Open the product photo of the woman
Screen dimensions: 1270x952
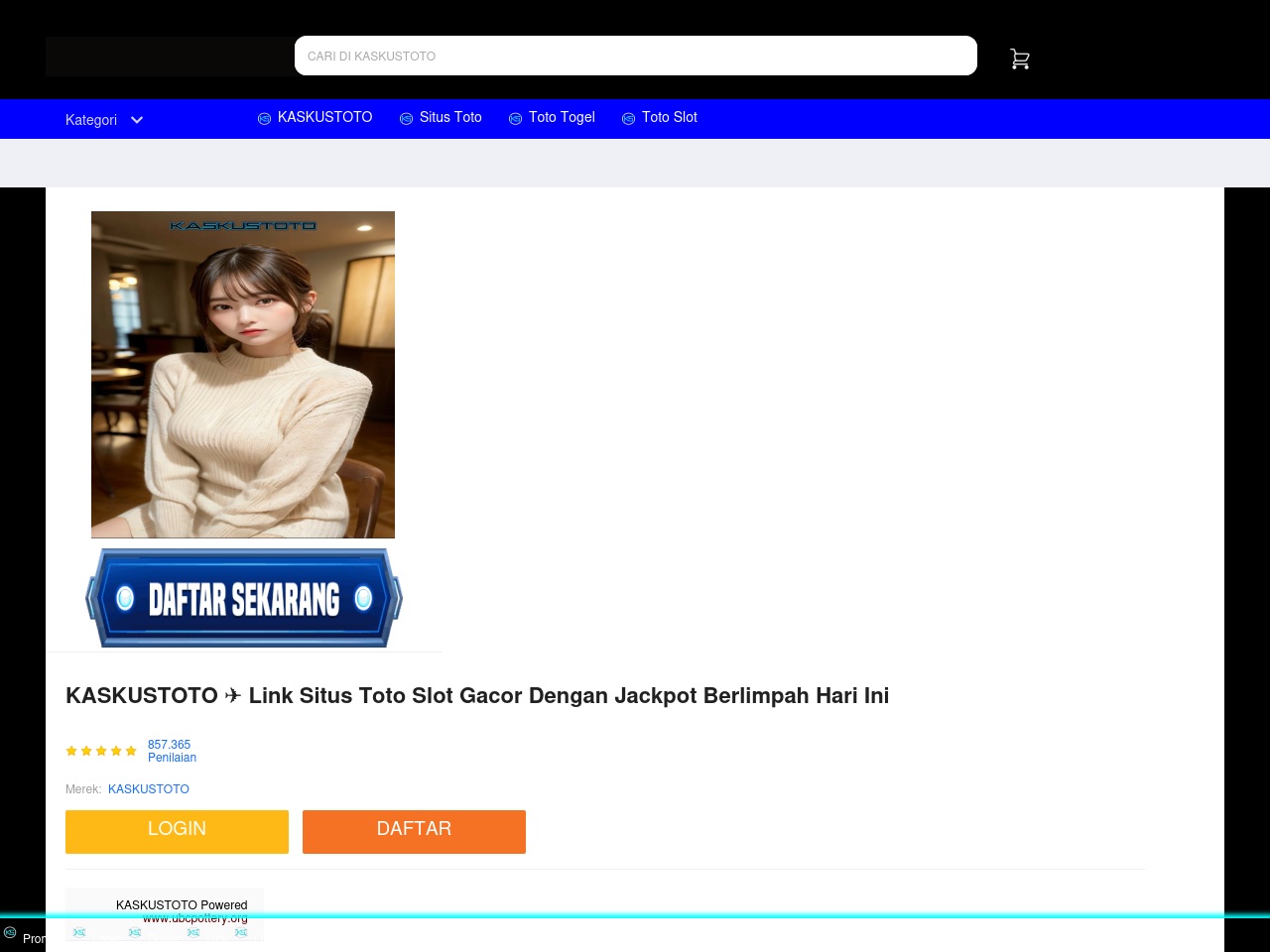pos(243,375)
